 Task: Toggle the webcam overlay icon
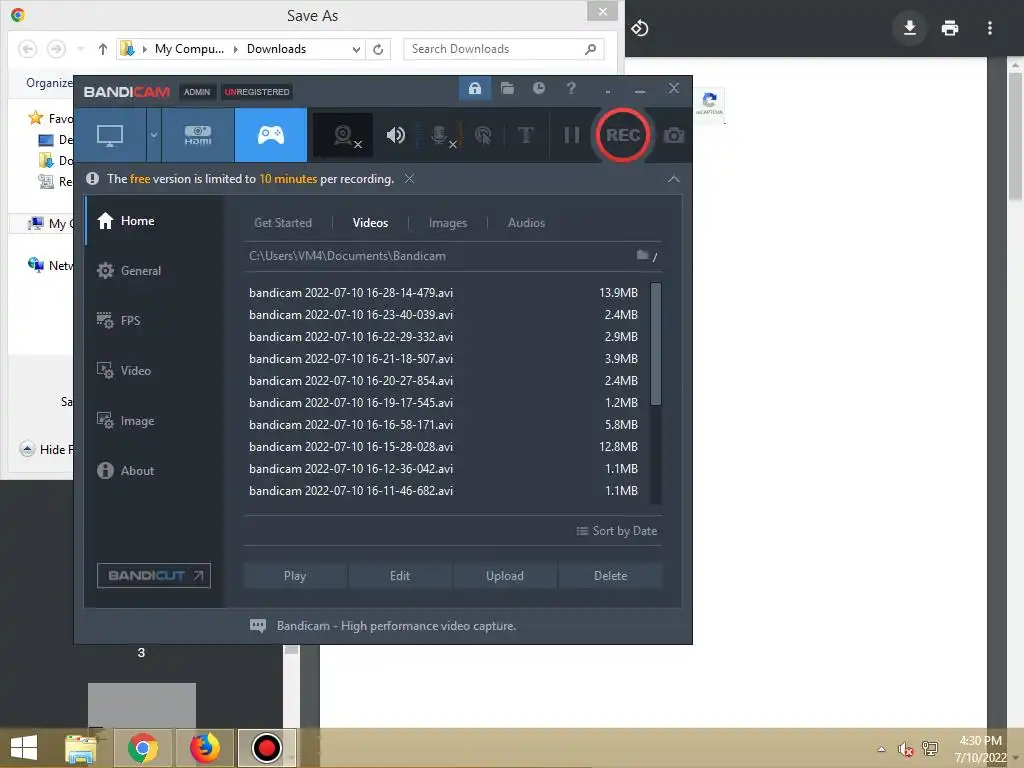(x=344, y=135)
